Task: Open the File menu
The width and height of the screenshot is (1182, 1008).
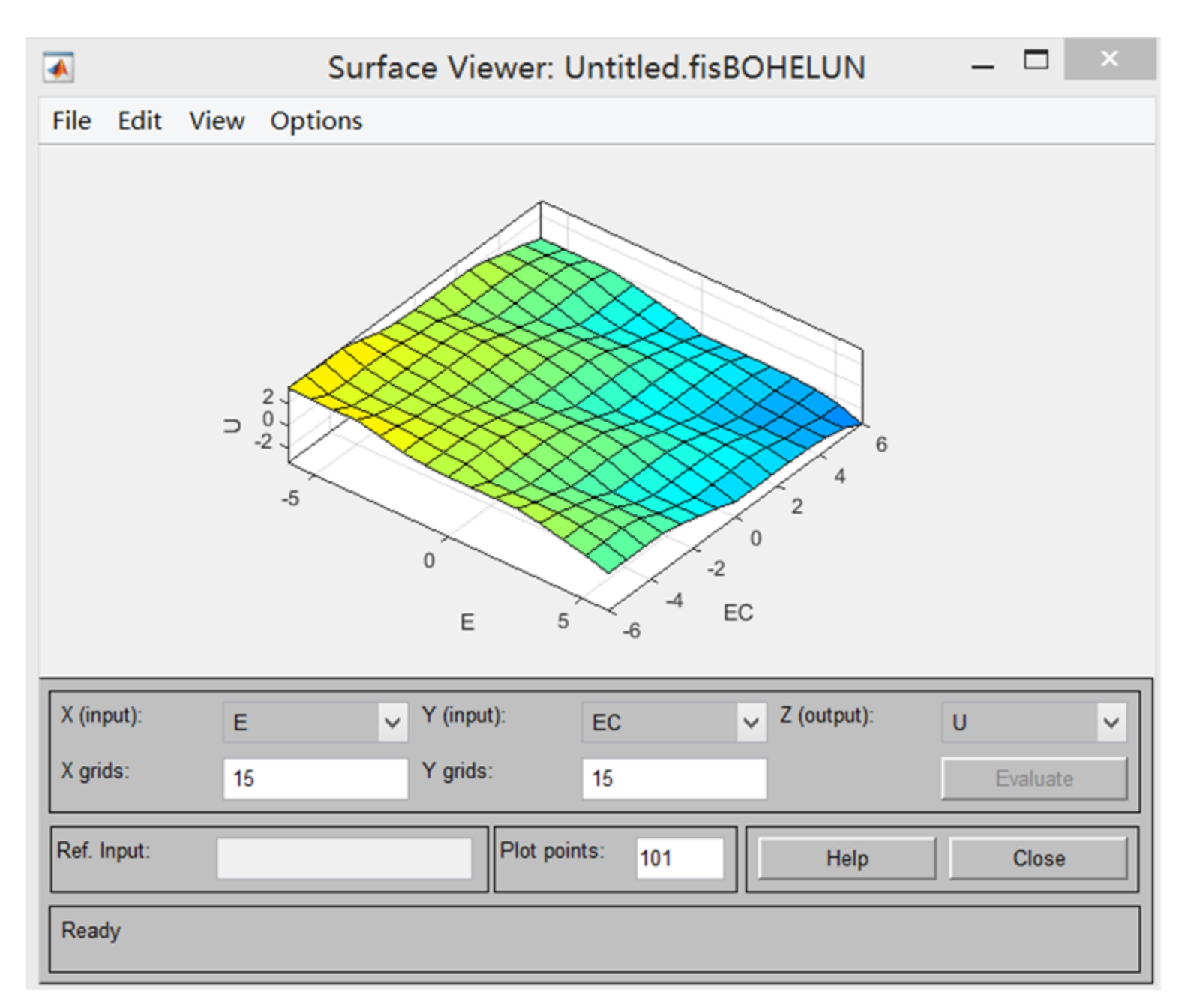Action: click(x=71, y=121)
